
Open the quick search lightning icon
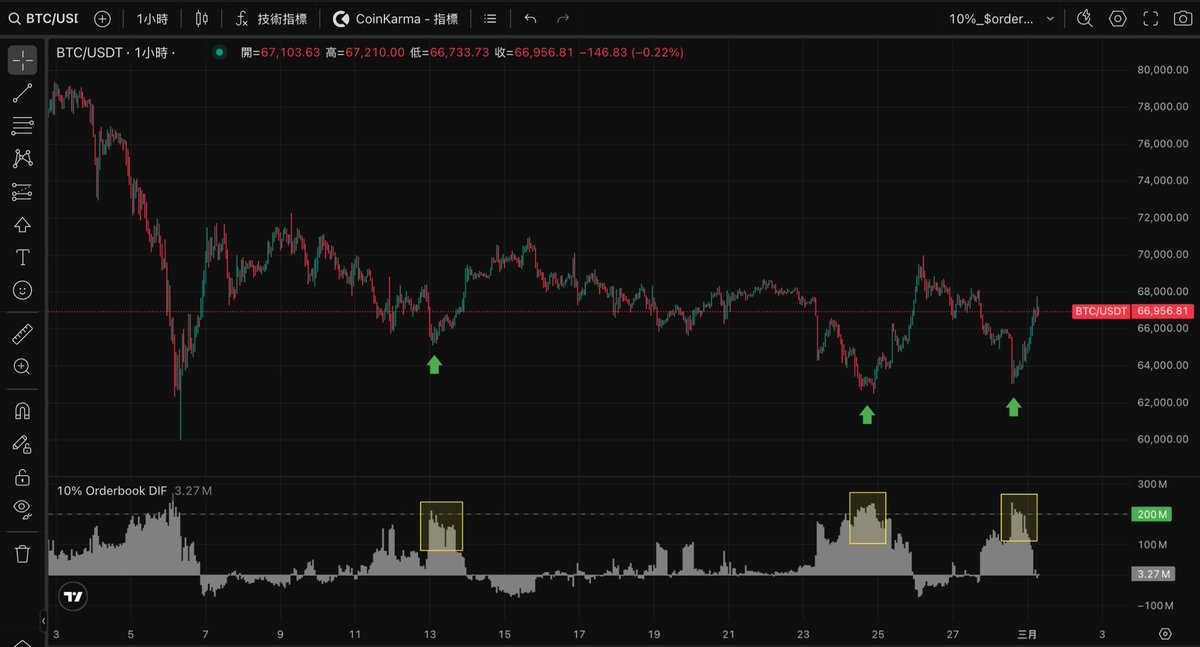pos(1085,18)
